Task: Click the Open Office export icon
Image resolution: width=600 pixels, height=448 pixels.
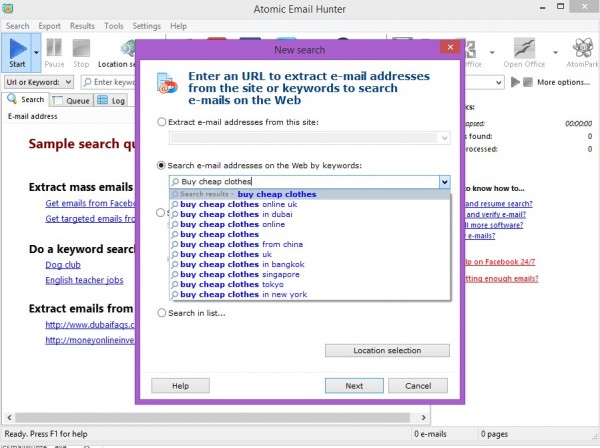Action: [x=524, y=48]
